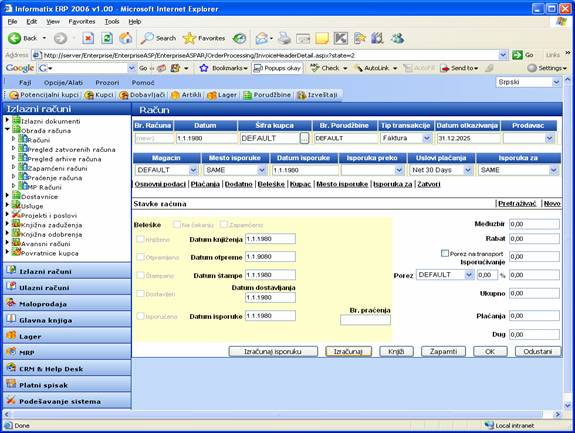Open the Glavna knjiga sidebar section
This screenshot has width=575, height=433.
pos(67,320)
